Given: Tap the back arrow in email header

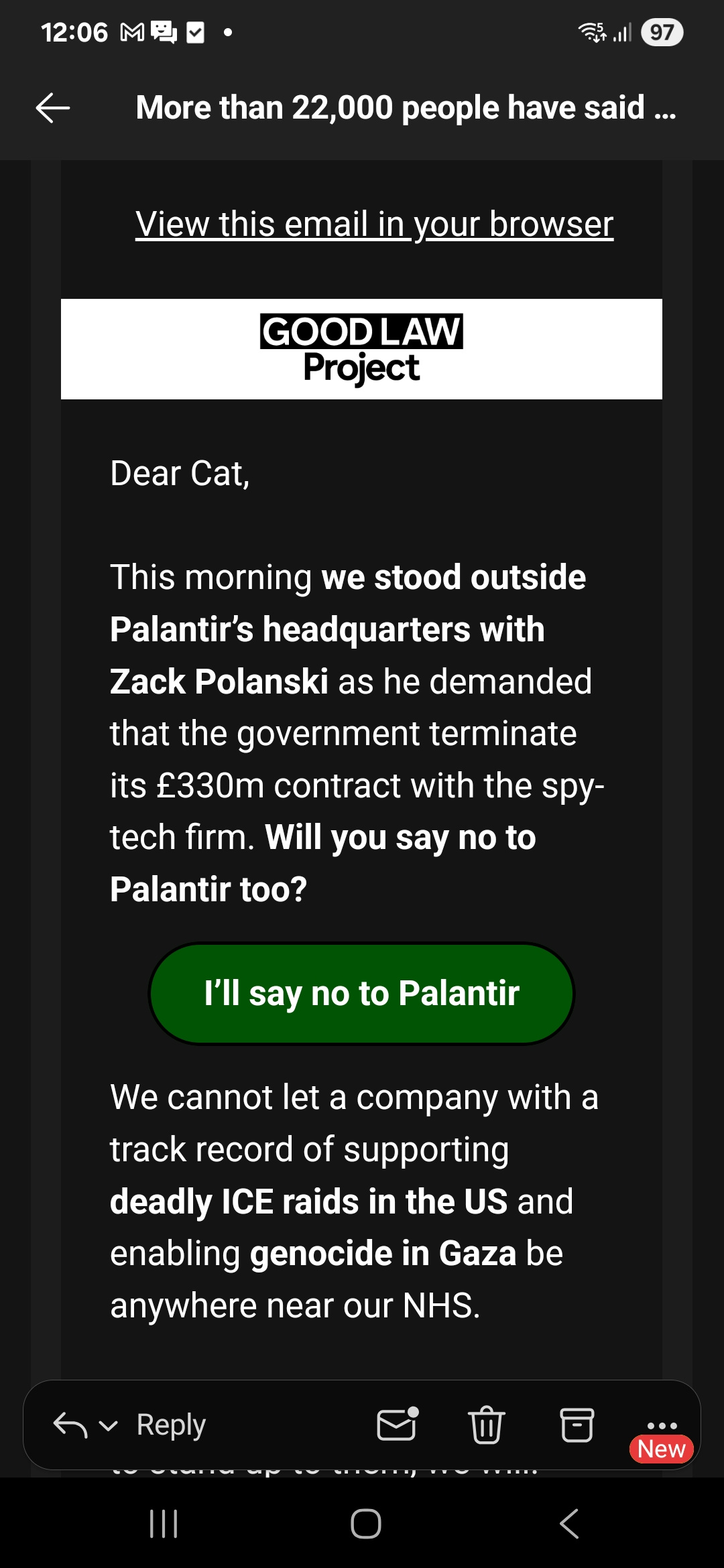Looking at the screenshot, I should tap(53, 108).
